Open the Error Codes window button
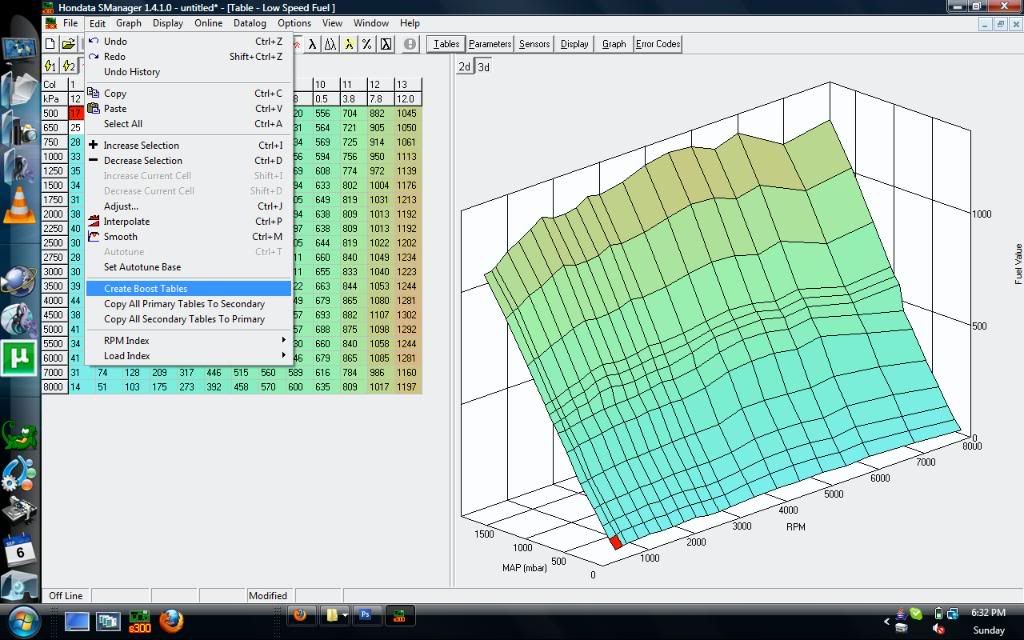 pyautogui.click(x=658, y=44)
